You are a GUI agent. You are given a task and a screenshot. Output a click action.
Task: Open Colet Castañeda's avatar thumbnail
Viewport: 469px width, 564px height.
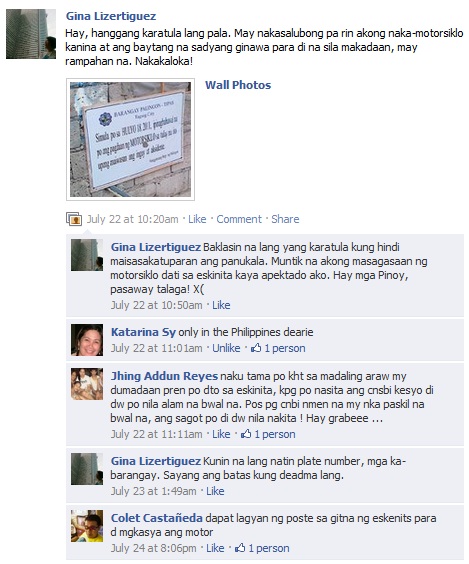(87, 526)
